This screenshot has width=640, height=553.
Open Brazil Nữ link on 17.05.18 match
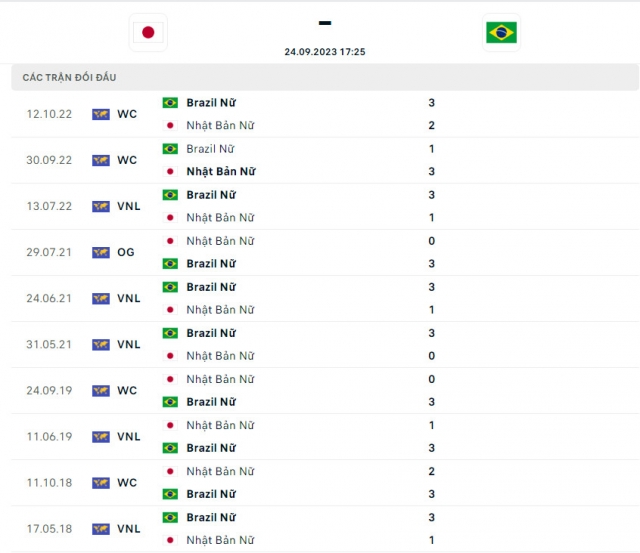211,517
